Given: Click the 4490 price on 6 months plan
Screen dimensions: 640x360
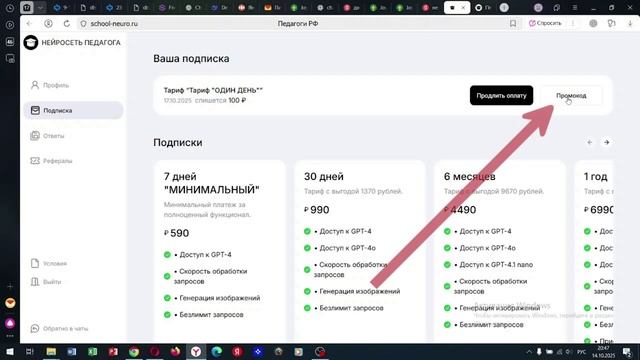Looking at the screenshot, I should coord(460,210).
